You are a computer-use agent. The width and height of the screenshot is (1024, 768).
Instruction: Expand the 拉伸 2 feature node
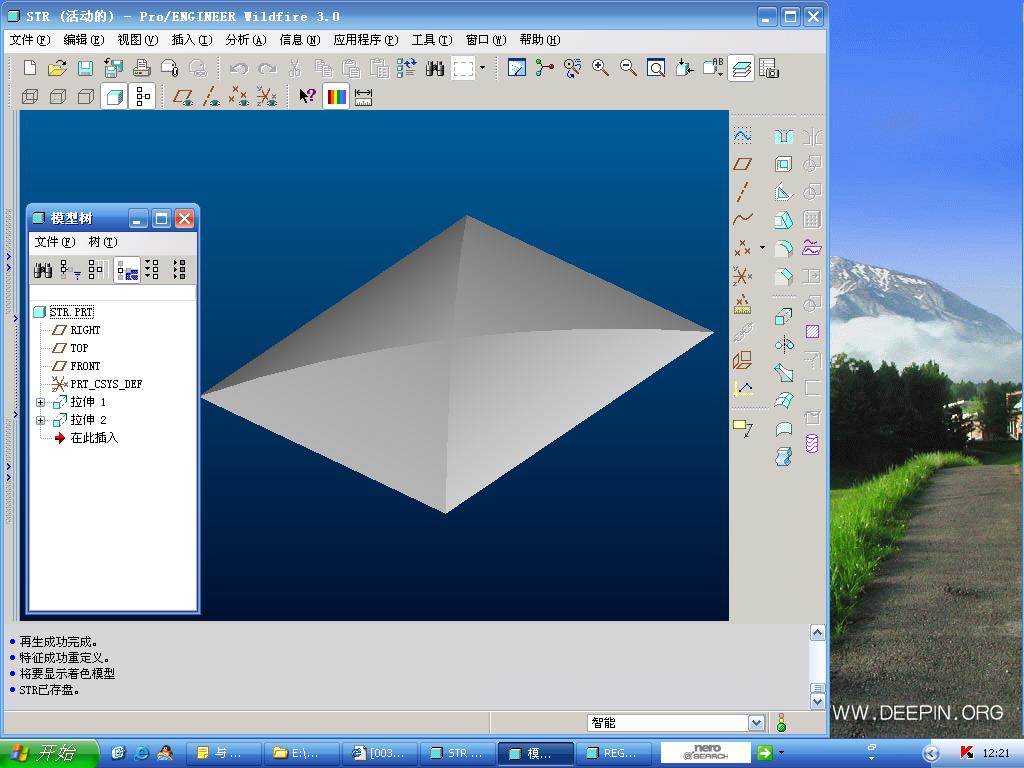pos(40,421)
